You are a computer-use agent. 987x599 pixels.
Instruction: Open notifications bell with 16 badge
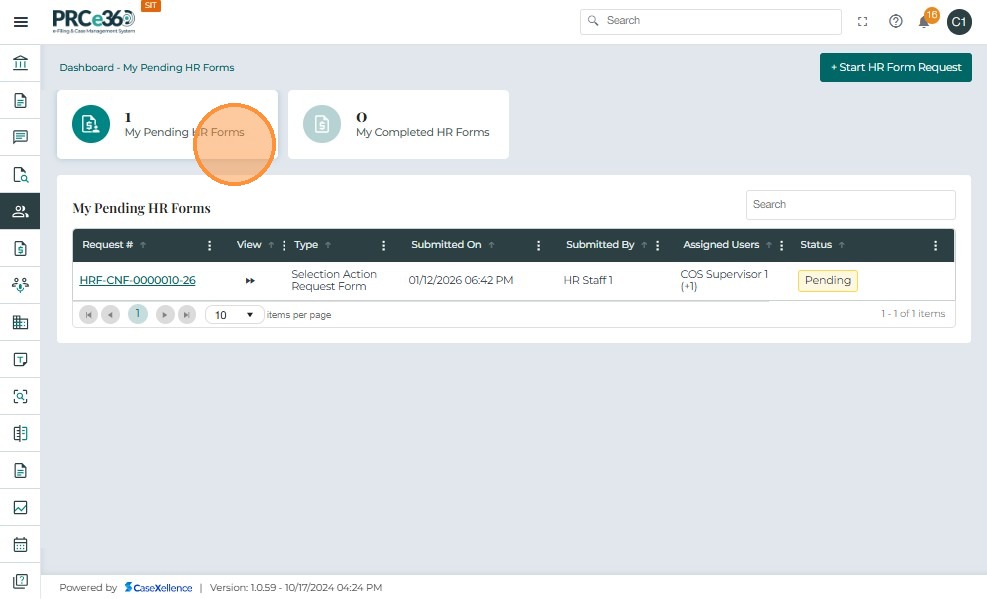(x=925, y=20)
